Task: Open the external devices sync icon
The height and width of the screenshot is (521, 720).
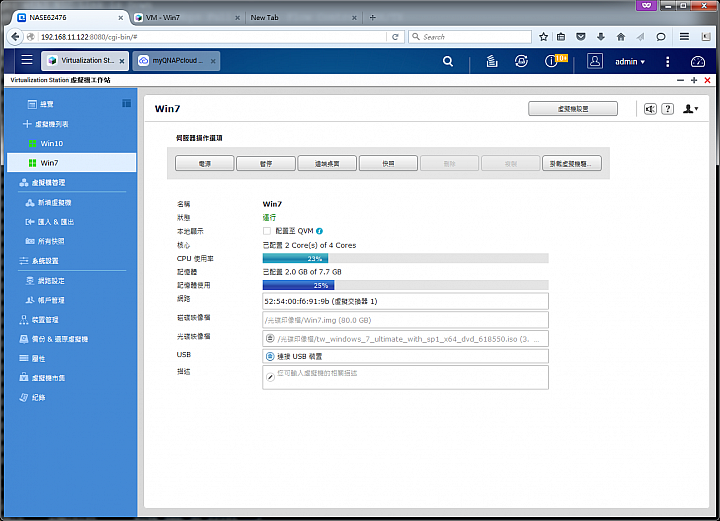Action: [521, 61]
